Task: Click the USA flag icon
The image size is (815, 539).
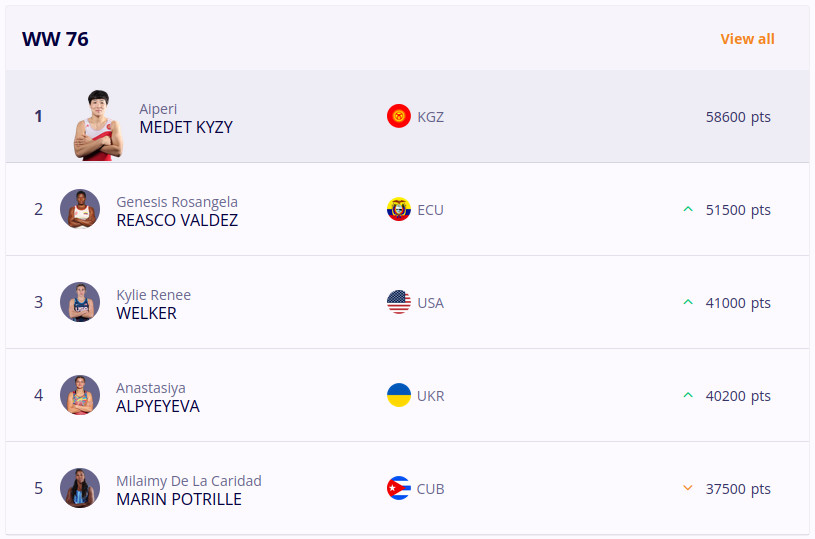Action: 399,302
